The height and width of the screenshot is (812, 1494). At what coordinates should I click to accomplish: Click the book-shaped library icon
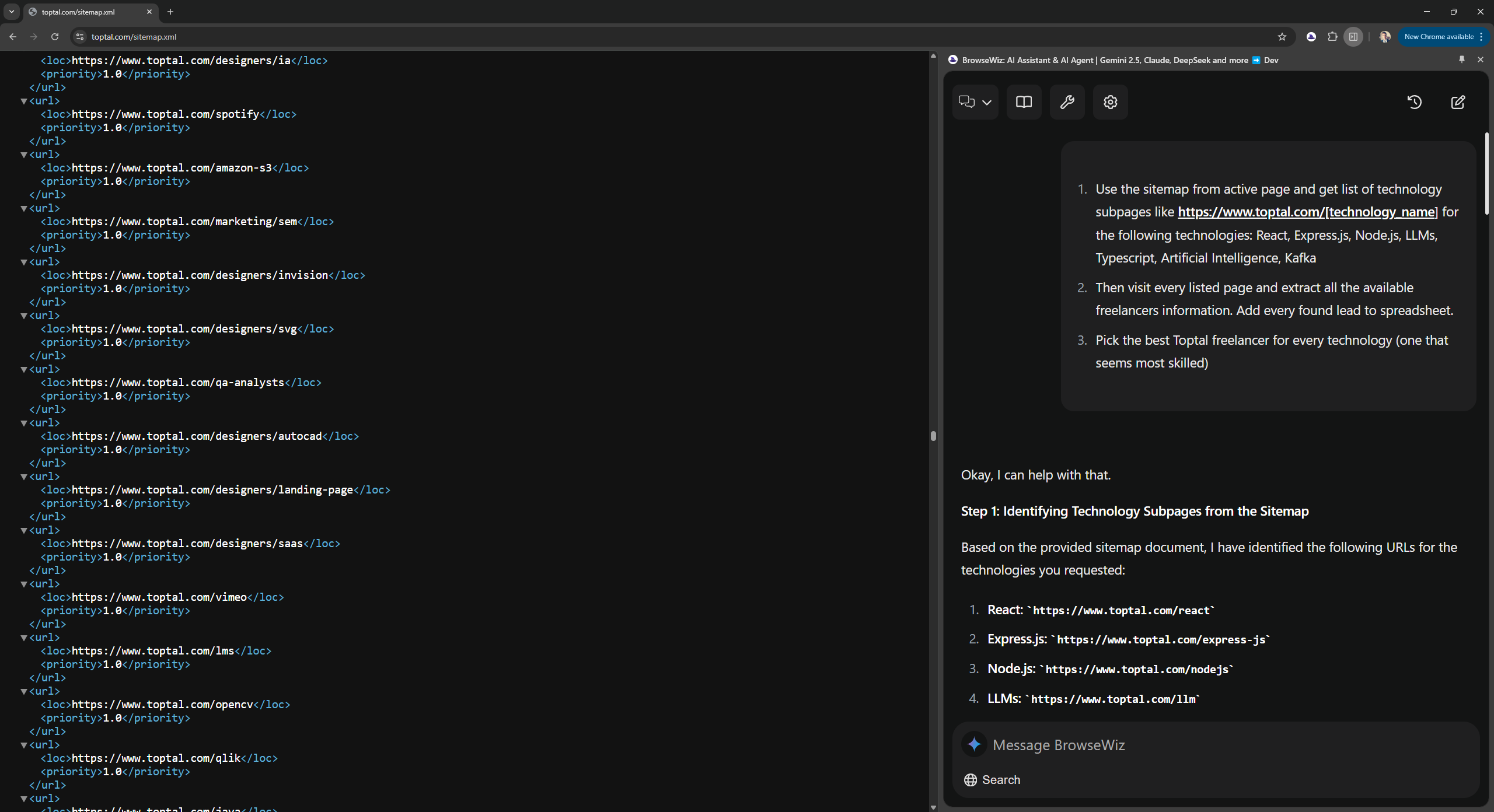tap(1024, 102)
